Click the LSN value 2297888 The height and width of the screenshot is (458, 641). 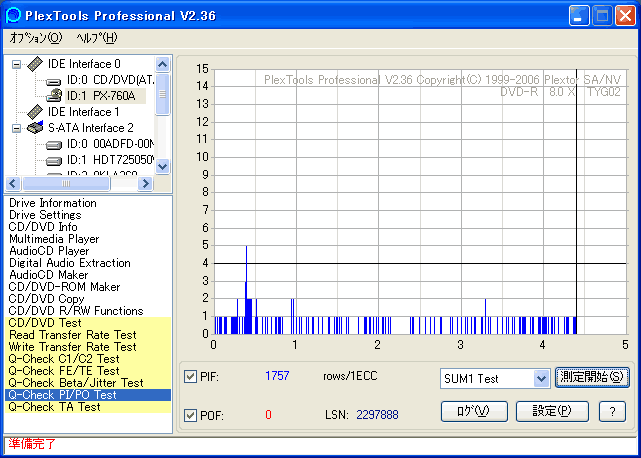pos(377,415)
